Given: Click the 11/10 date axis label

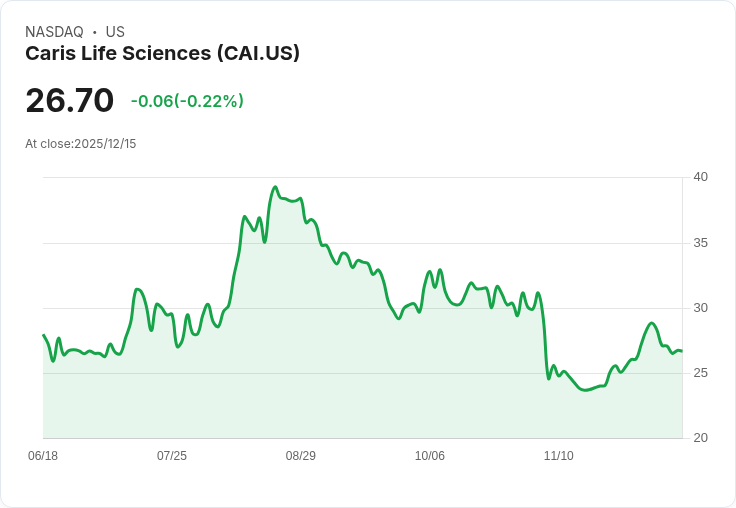Looking at the screenshot, I should (x=559, y=456).
